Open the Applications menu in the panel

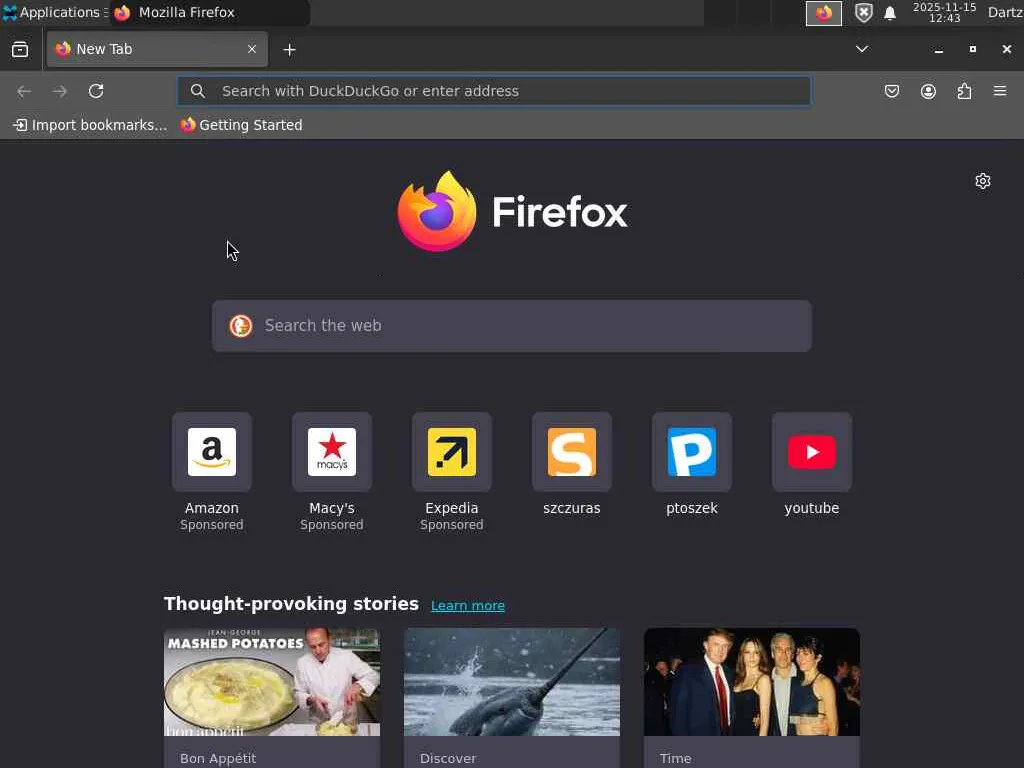pos(54,12)
